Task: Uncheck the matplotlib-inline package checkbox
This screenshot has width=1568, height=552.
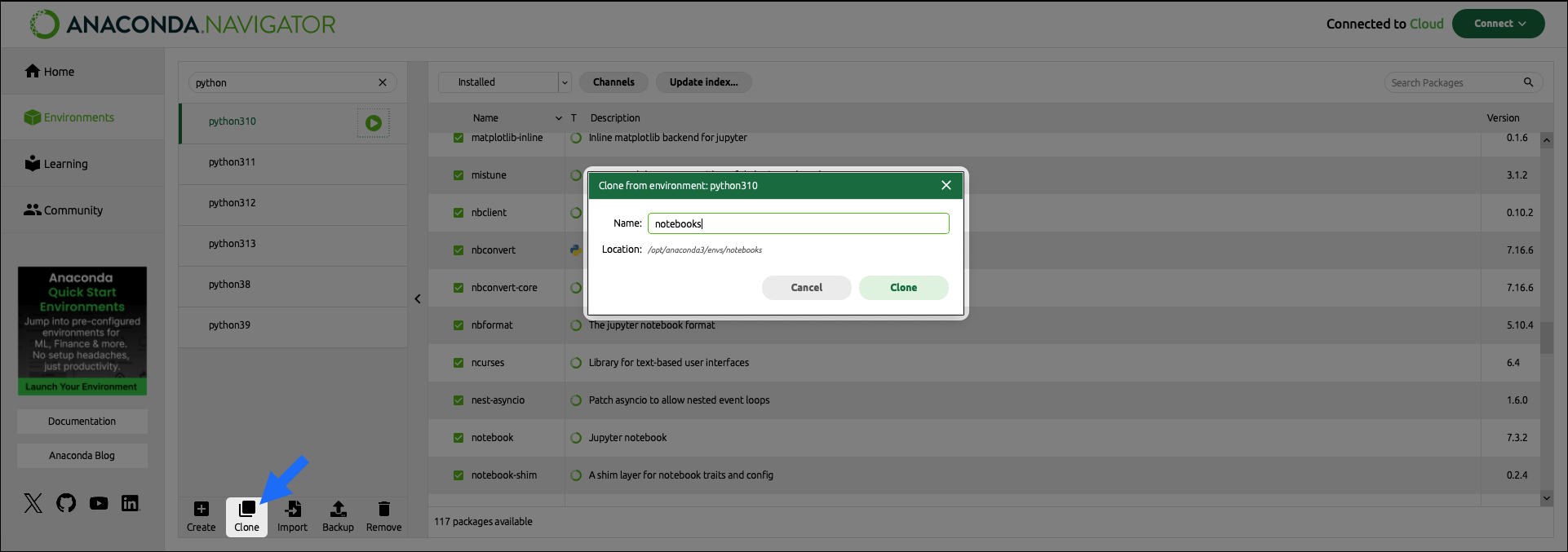Action: (458, 138)
